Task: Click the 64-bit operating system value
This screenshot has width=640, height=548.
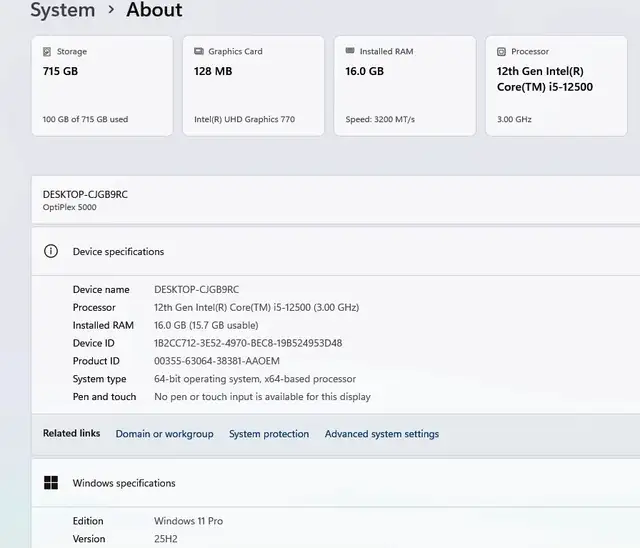Action: coord(255,379)
